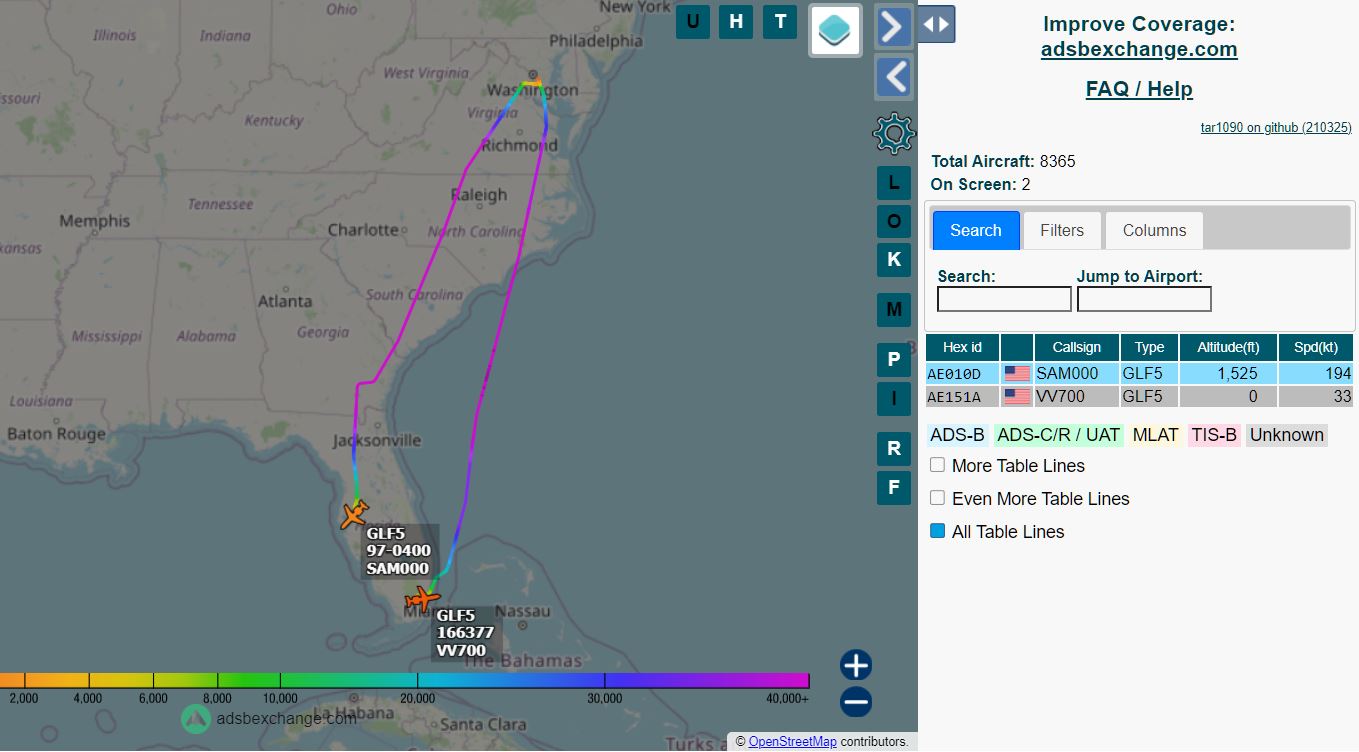Screen dimensions: 1359x752
Task: Click the SAM000 callsign cell
Action: (1076, 374)
